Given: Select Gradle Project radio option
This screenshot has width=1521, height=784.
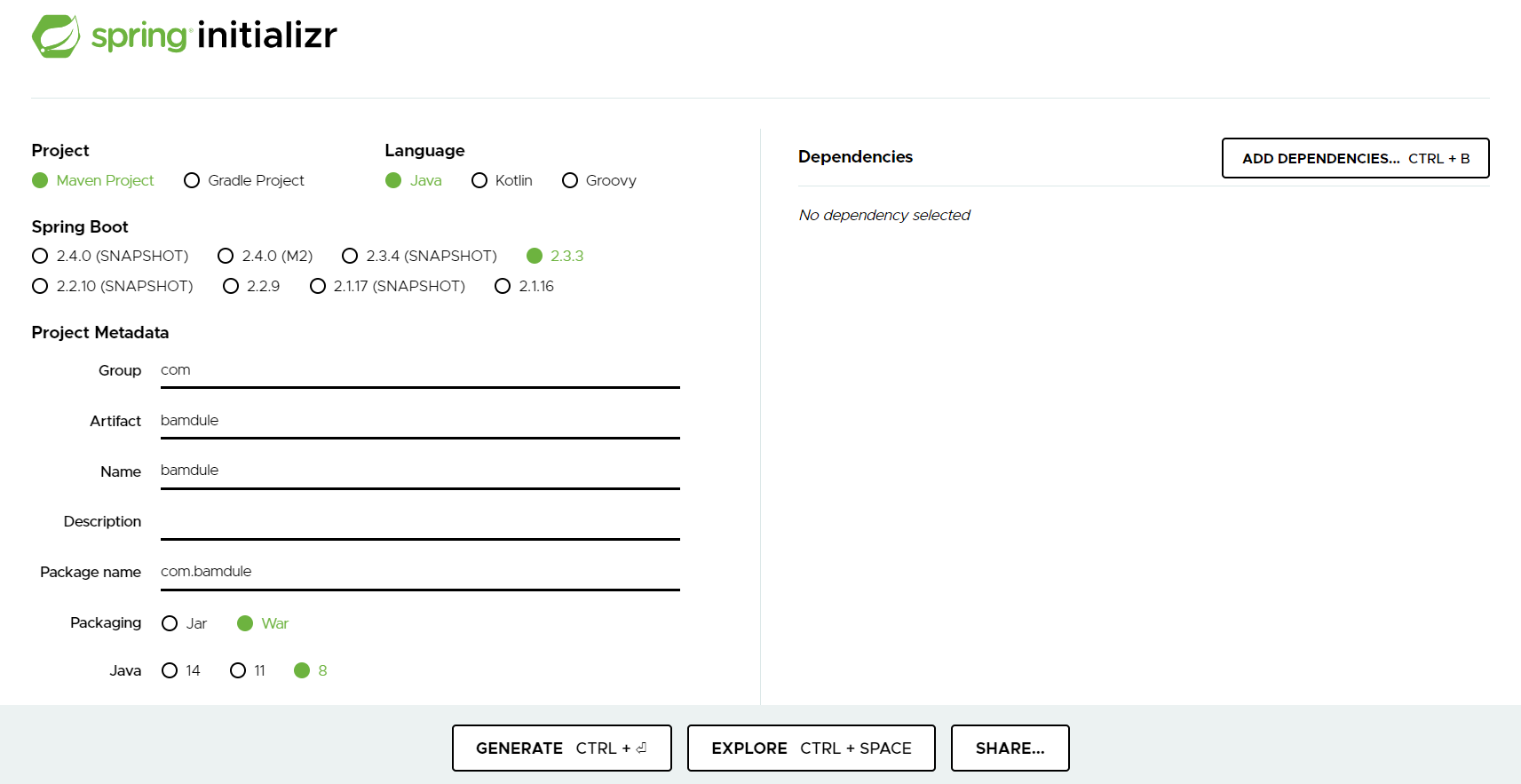Looking at the screenshot, I should click(244, 180).
